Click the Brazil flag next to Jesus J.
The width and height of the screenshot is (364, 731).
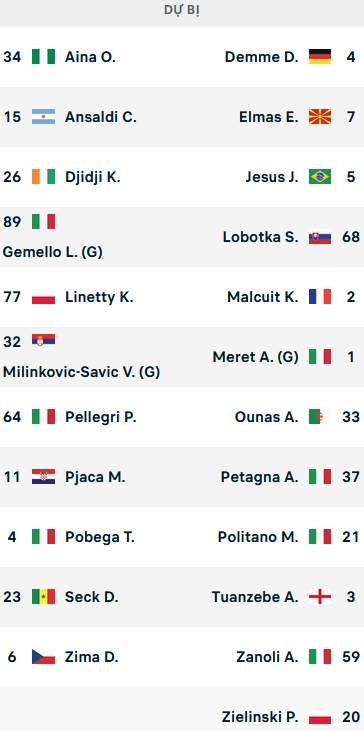[320, 177]
